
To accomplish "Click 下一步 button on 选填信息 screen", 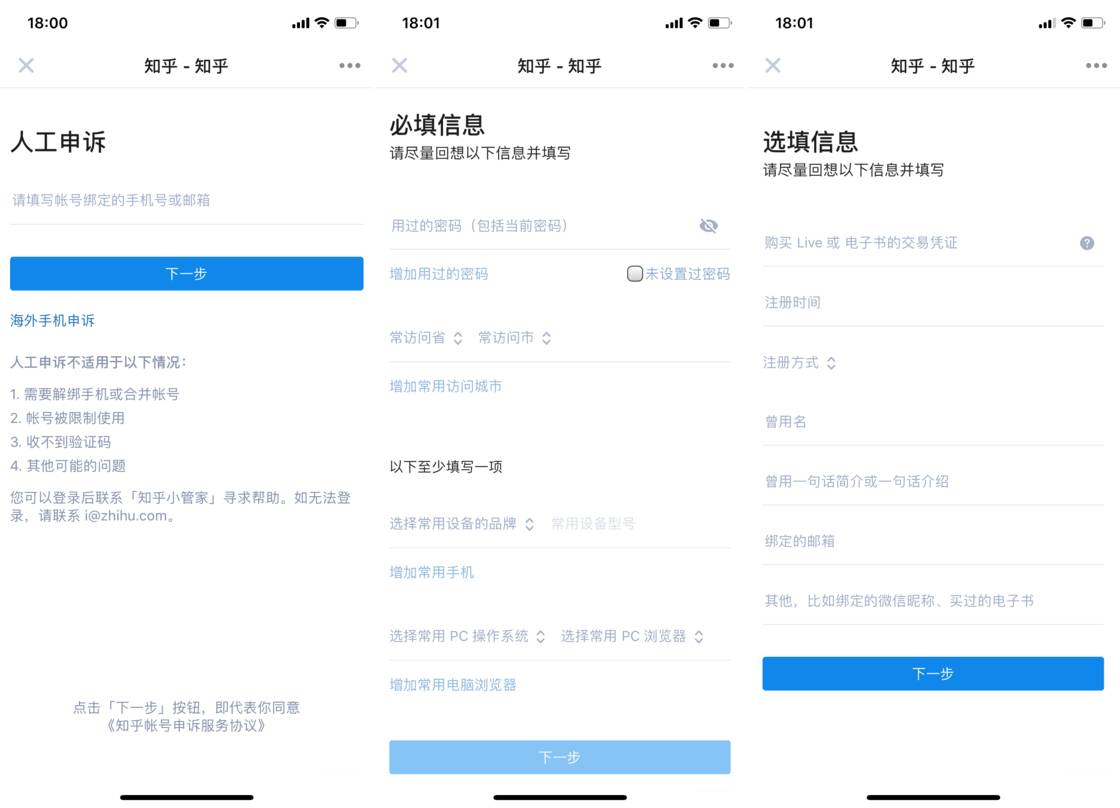I will pos(933,674).
